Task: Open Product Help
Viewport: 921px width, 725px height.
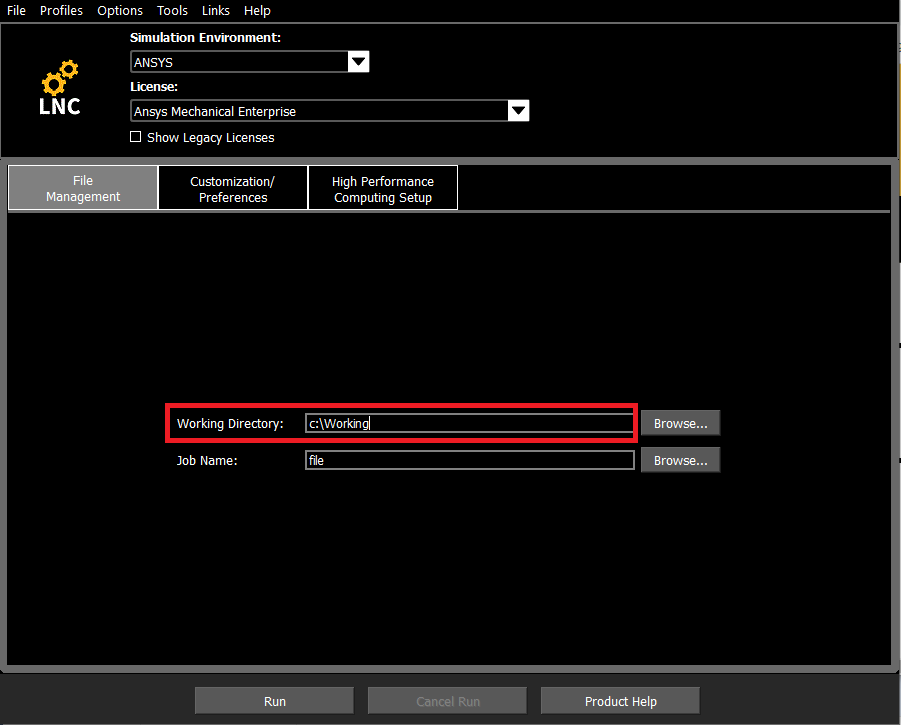Action: tap(620, 701)
